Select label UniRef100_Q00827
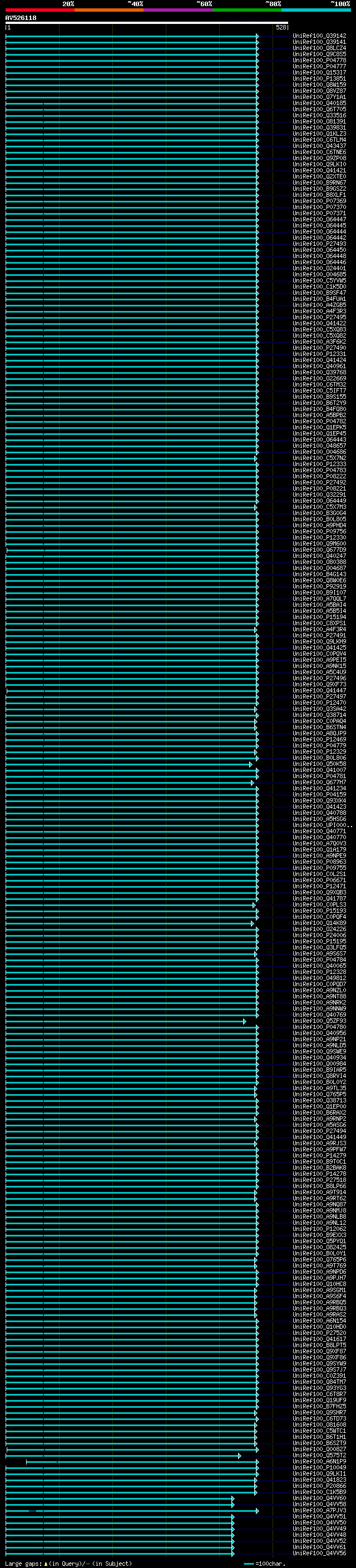 319,1450
